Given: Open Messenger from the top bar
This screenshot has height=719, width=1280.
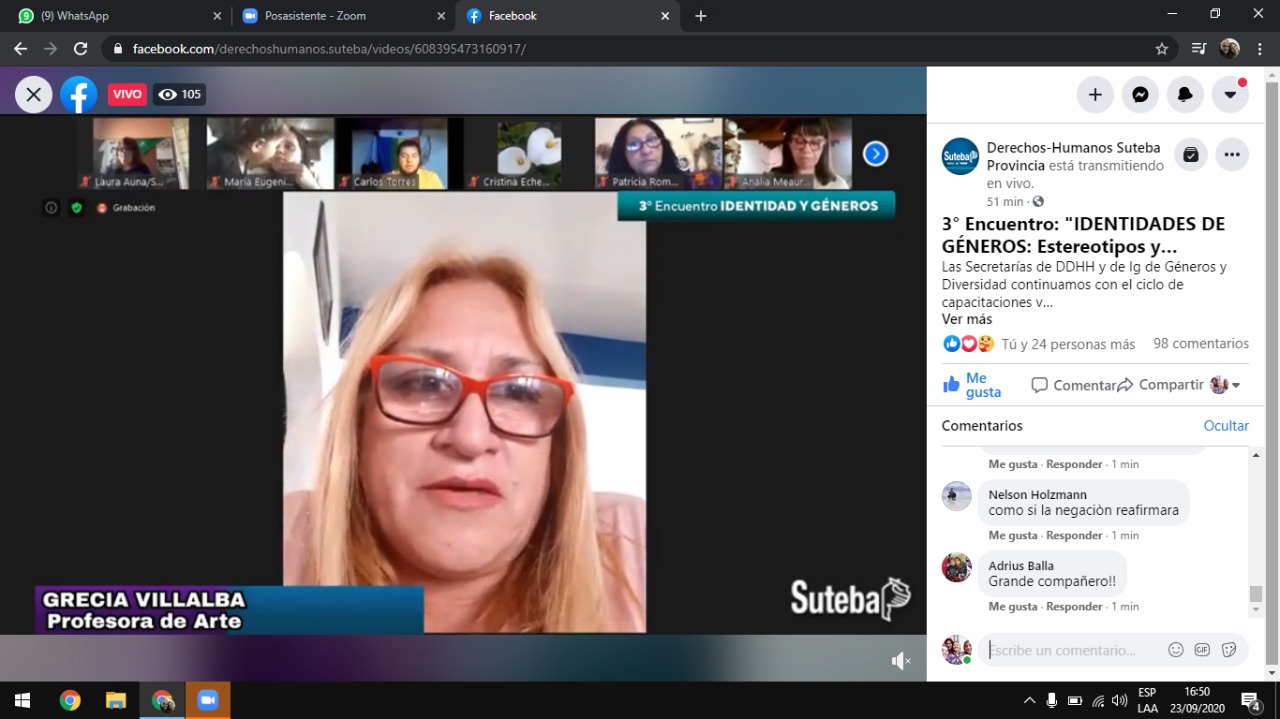Looking at the screenshot, I should tap(1140, 95).
